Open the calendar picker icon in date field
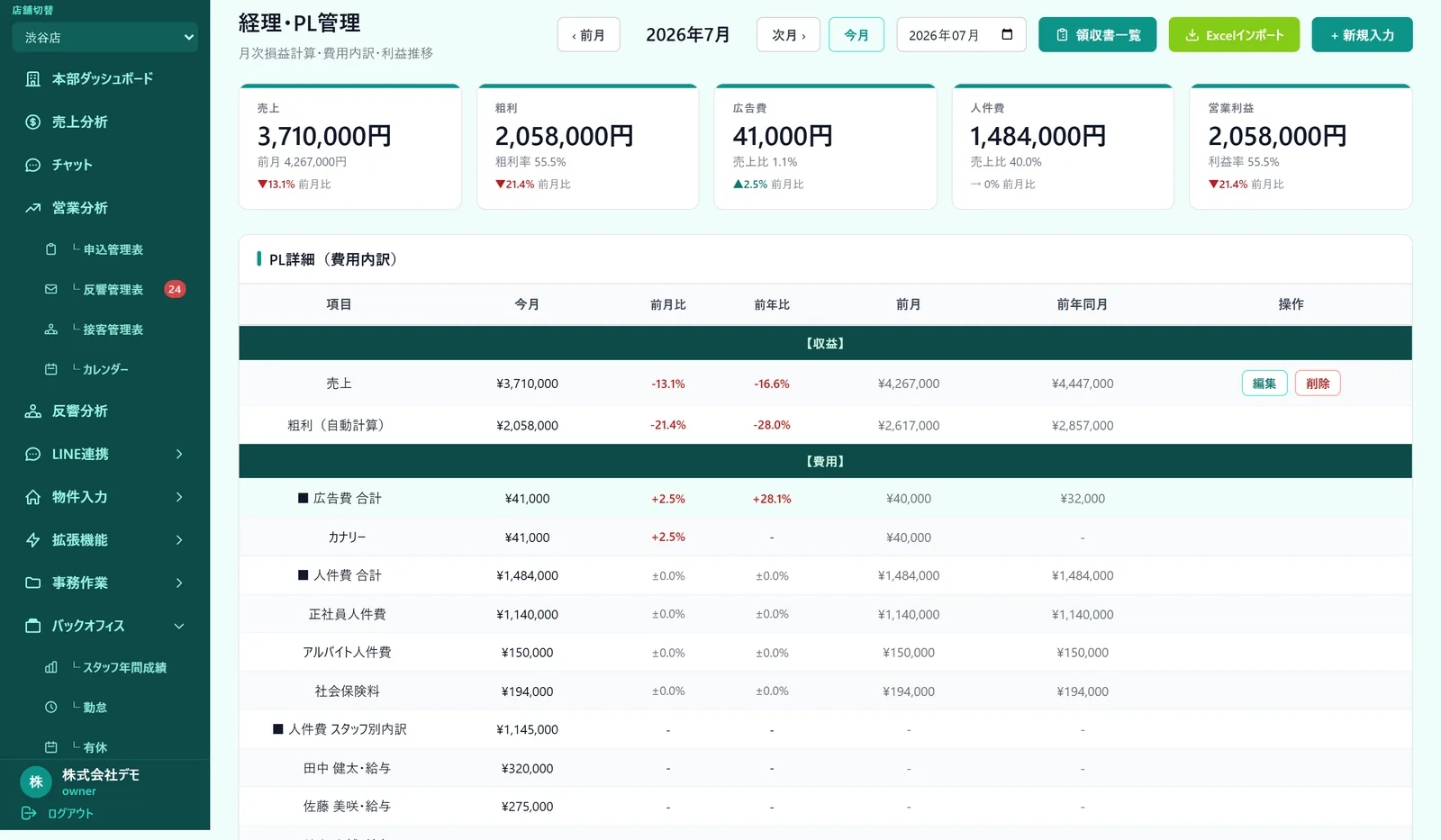This screenshot has width=1441, height=840. (x=1007, y=34)
